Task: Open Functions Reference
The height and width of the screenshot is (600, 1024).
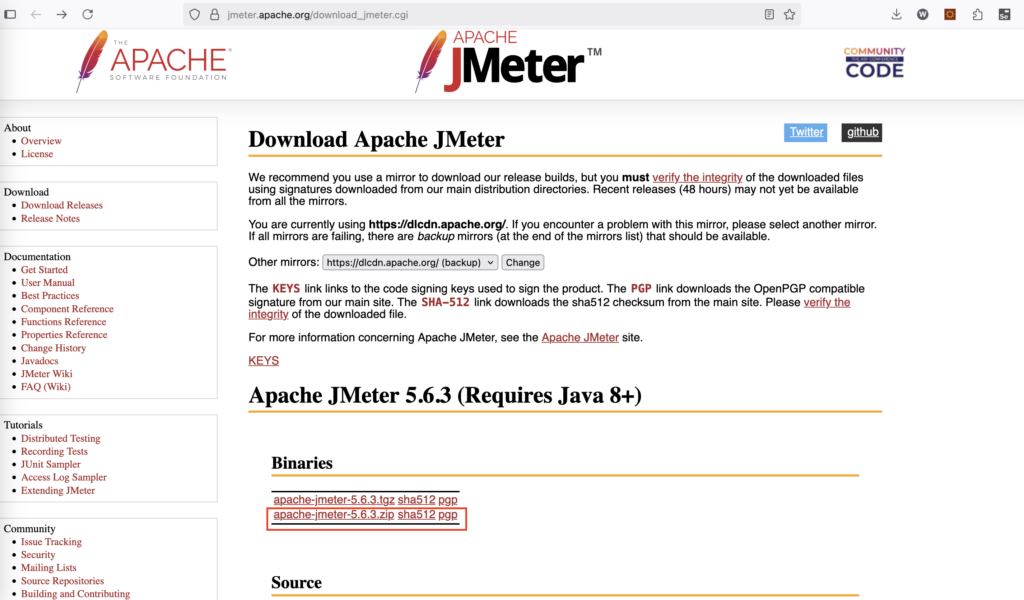Action: coord(63,322)
